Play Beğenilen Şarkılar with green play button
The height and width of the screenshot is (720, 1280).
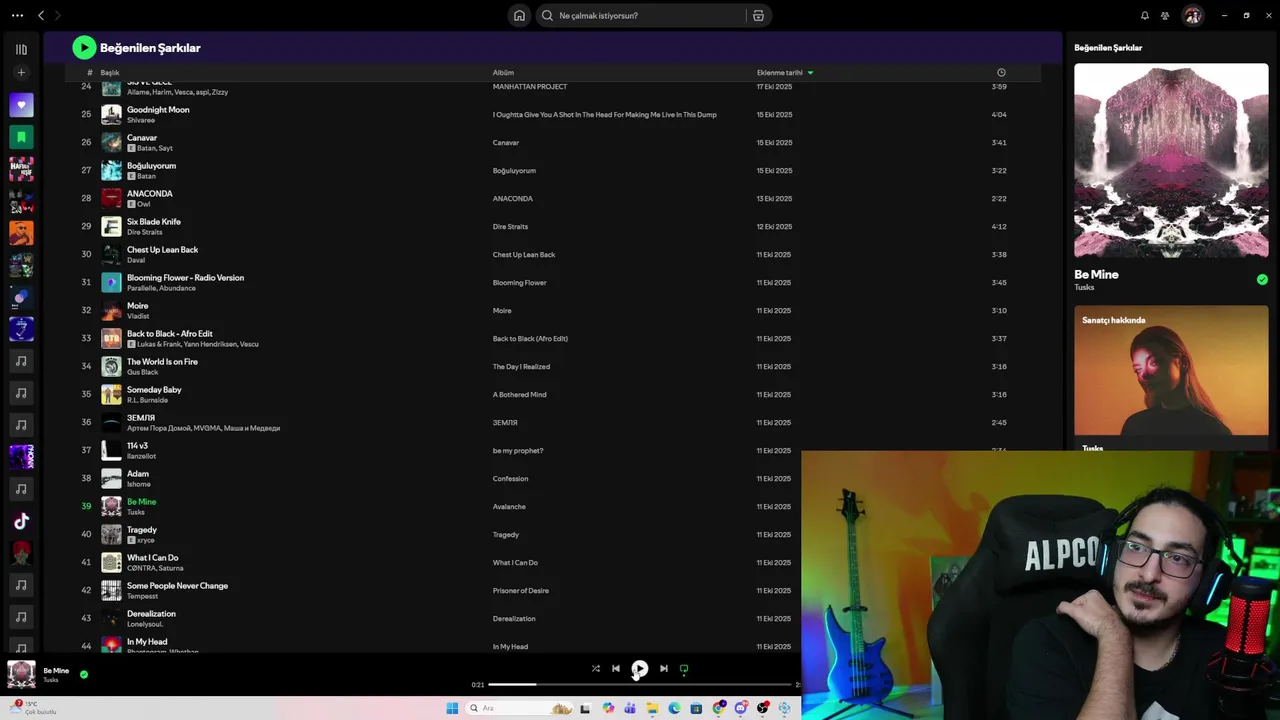pos(84,47)
